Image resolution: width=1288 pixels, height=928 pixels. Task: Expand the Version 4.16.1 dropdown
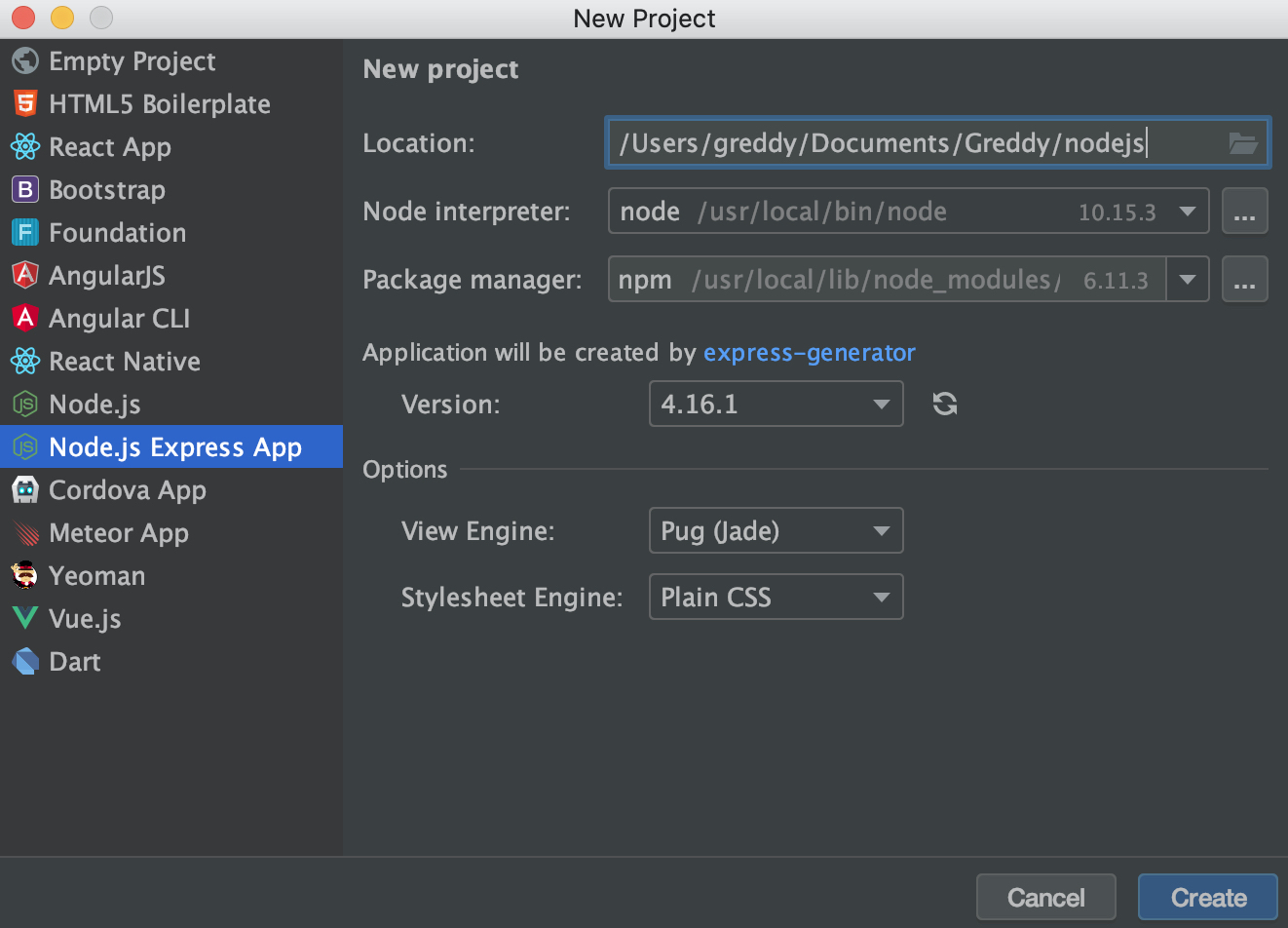[x=881, y=404]
